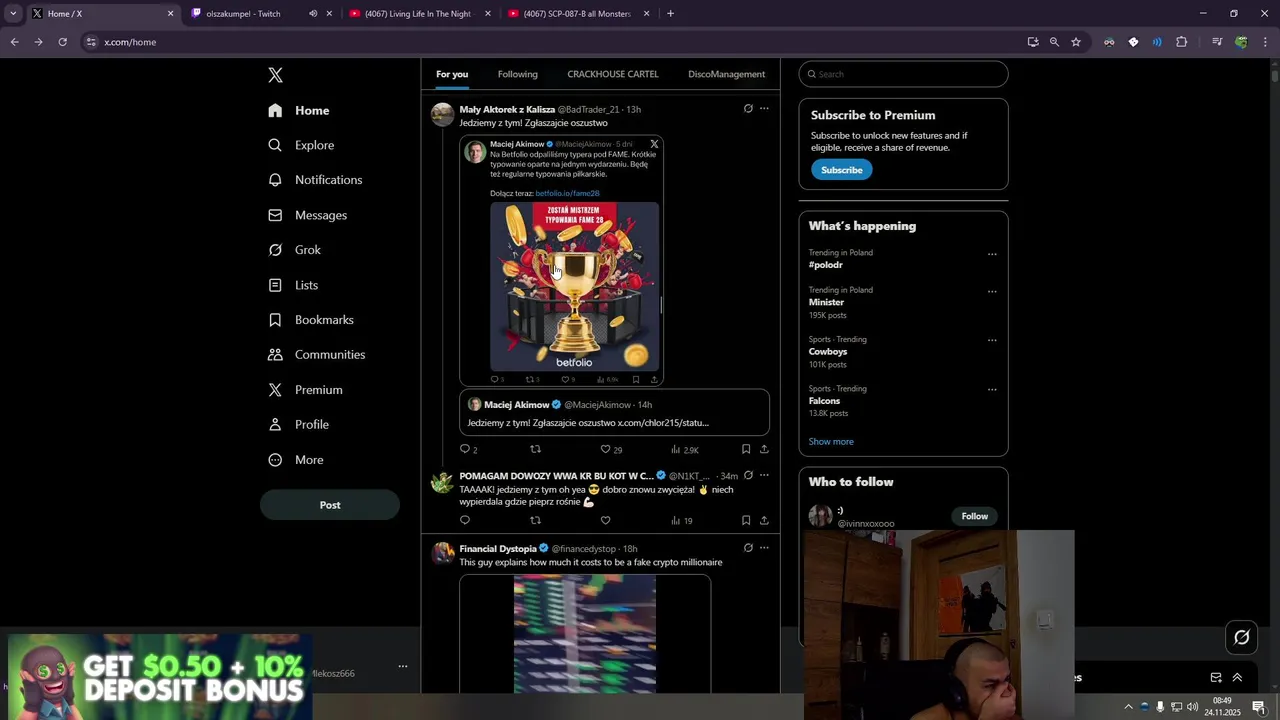
Task: Click the X search field
Action: [x=903, y=74]
